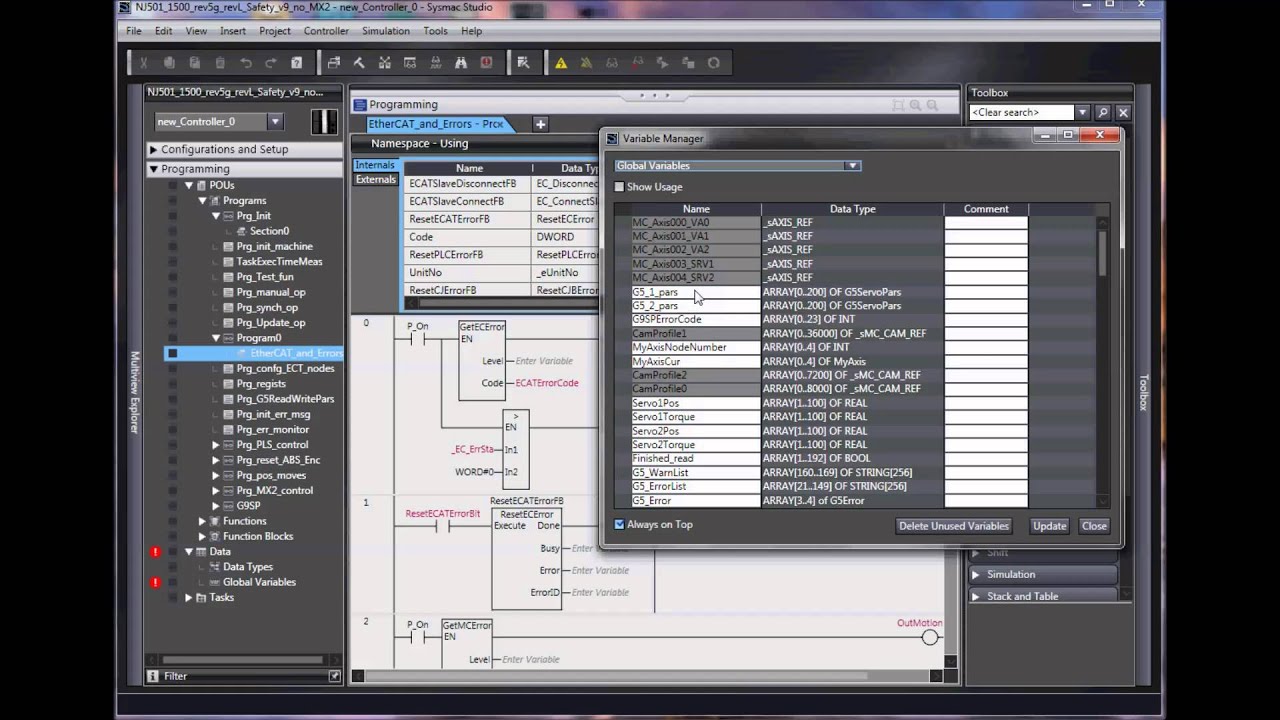Expand the Function Blocks node
Screen dimensions: 1280x720
(202, 536)
